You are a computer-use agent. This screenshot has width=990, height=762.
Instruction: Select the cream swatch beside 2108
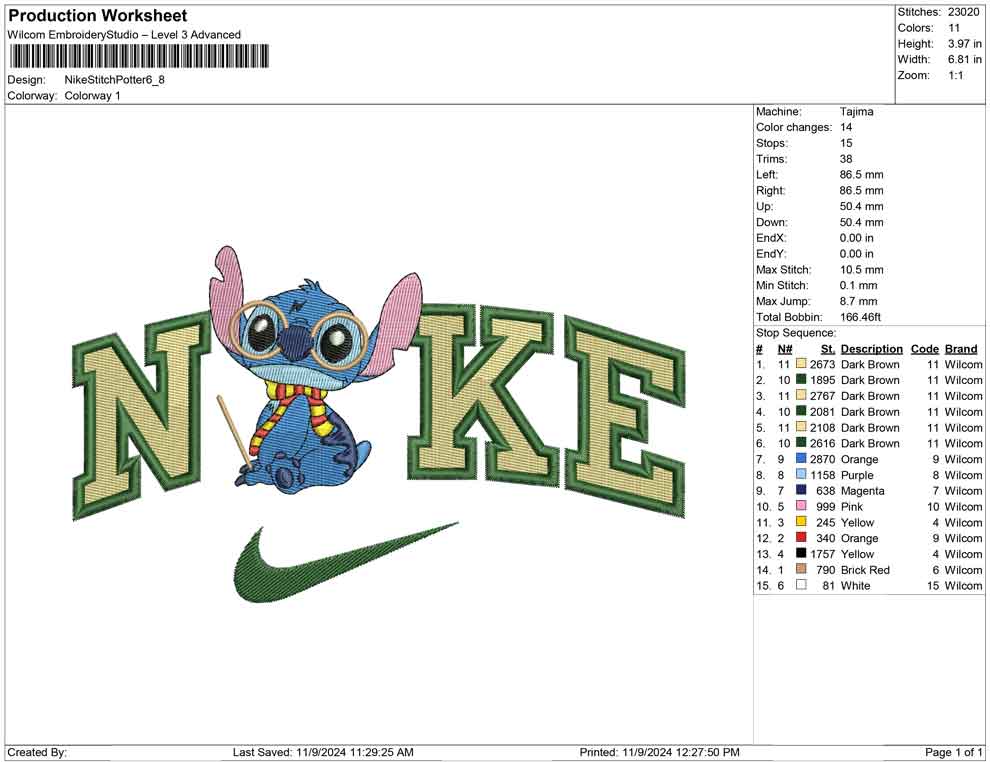pyautogui.click(x=801, y=427)
